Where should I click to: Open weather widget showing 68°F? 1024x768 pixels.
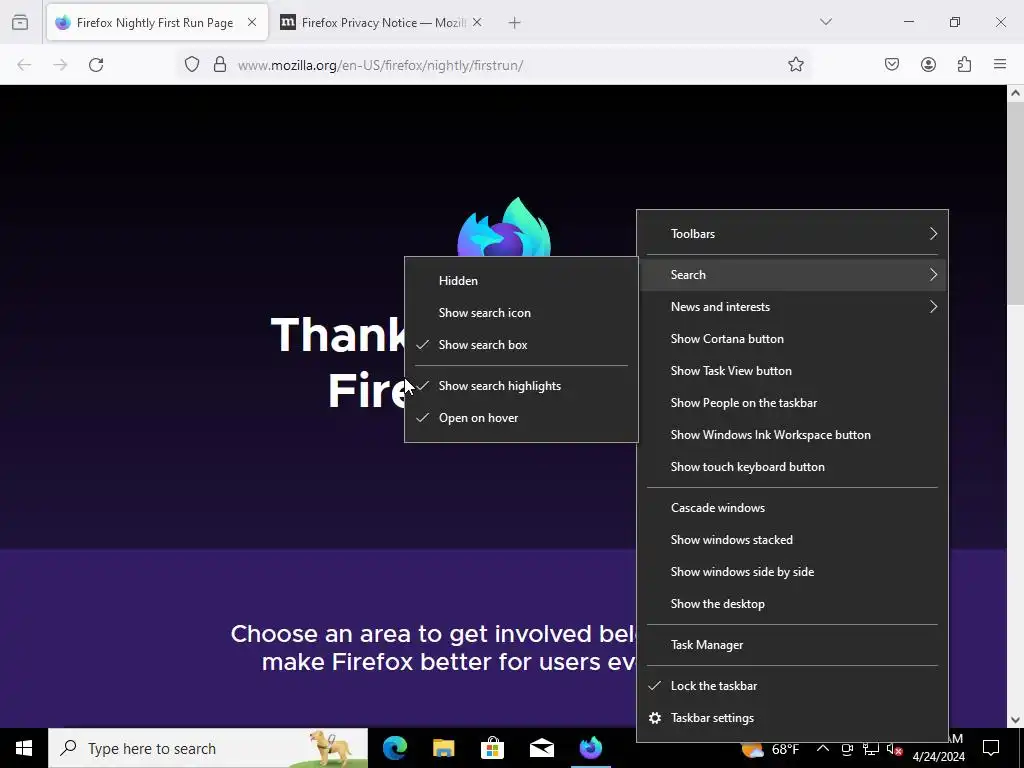771,749
